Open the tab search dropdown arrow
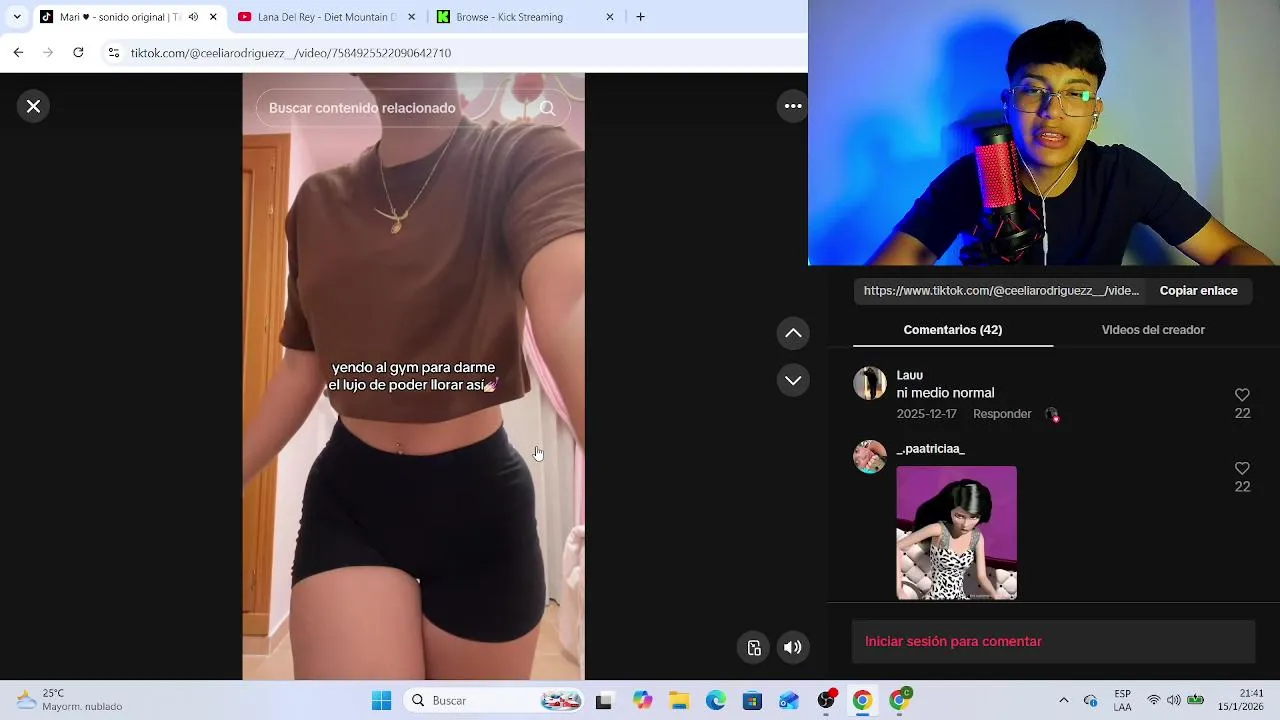Screen dimensions: 1280x720 (17, 17)
